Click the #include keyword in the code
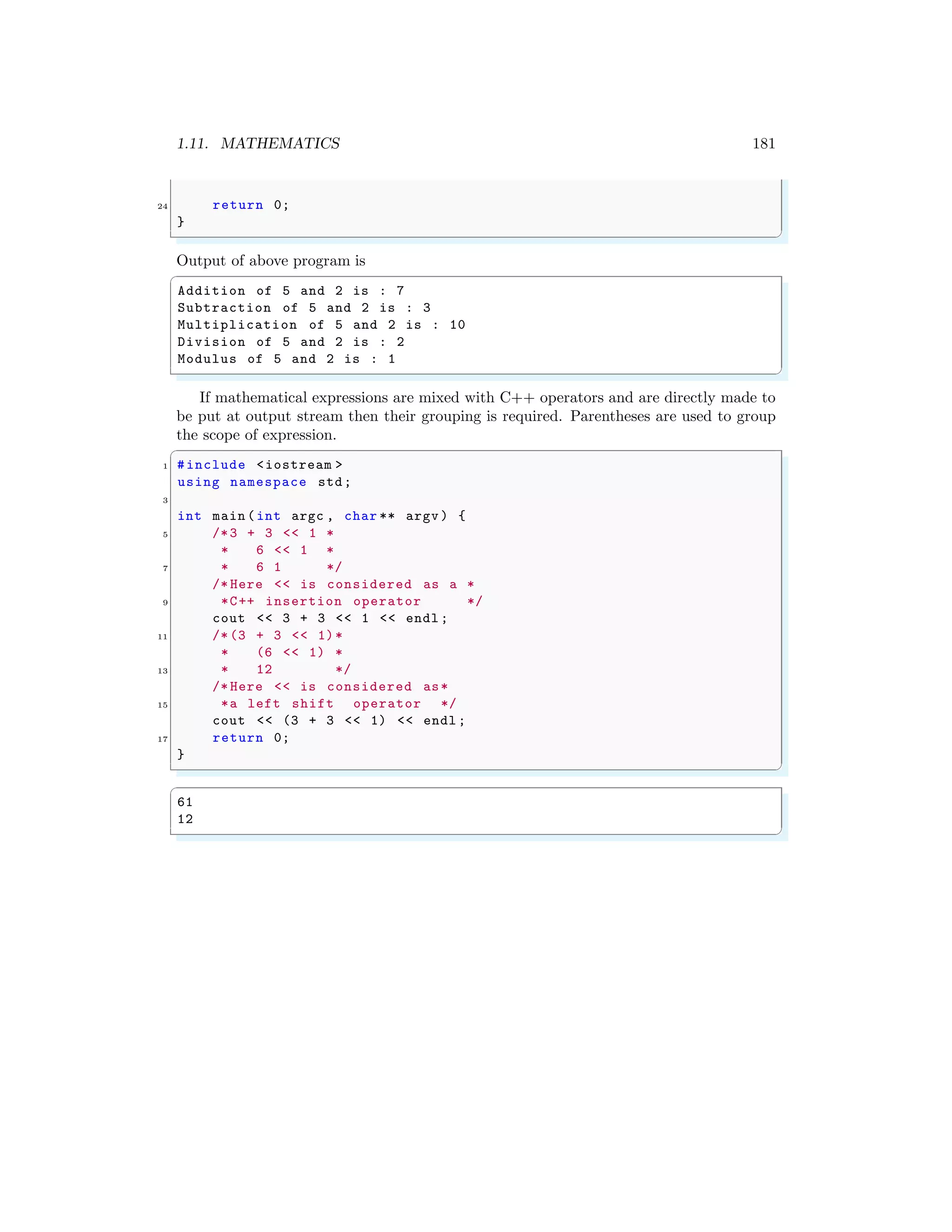The height and width of the screenshot is (1232, 952). (212, 465)
